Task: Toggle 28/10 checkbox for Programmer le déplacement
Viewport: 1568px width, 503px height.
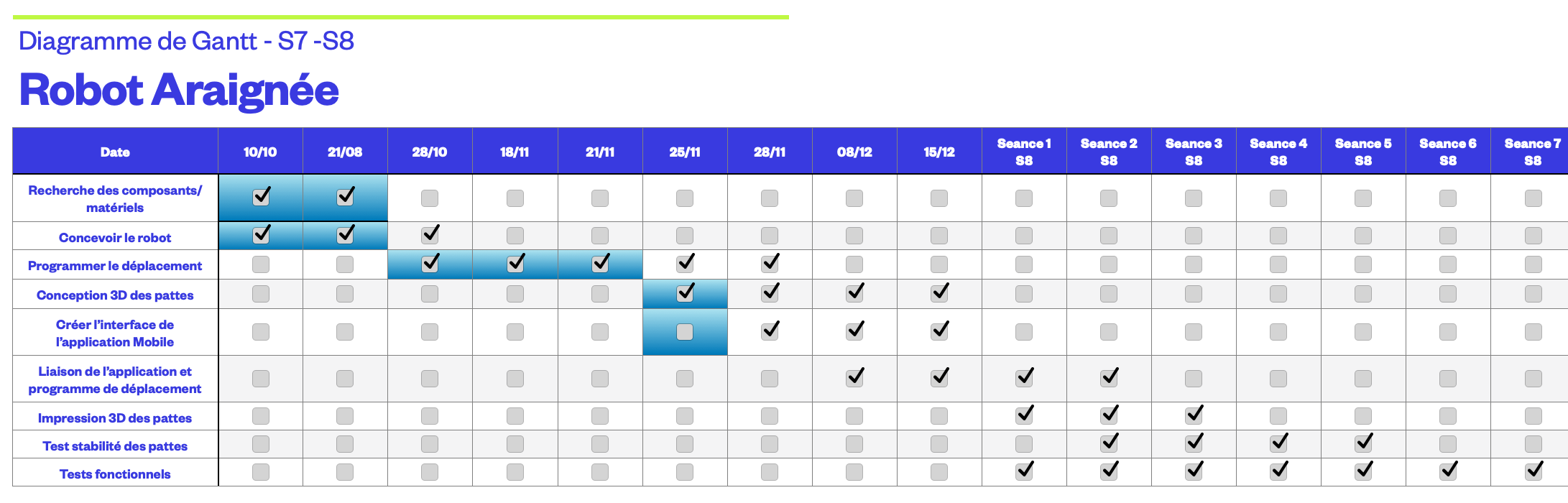Action: coord(430,264)
